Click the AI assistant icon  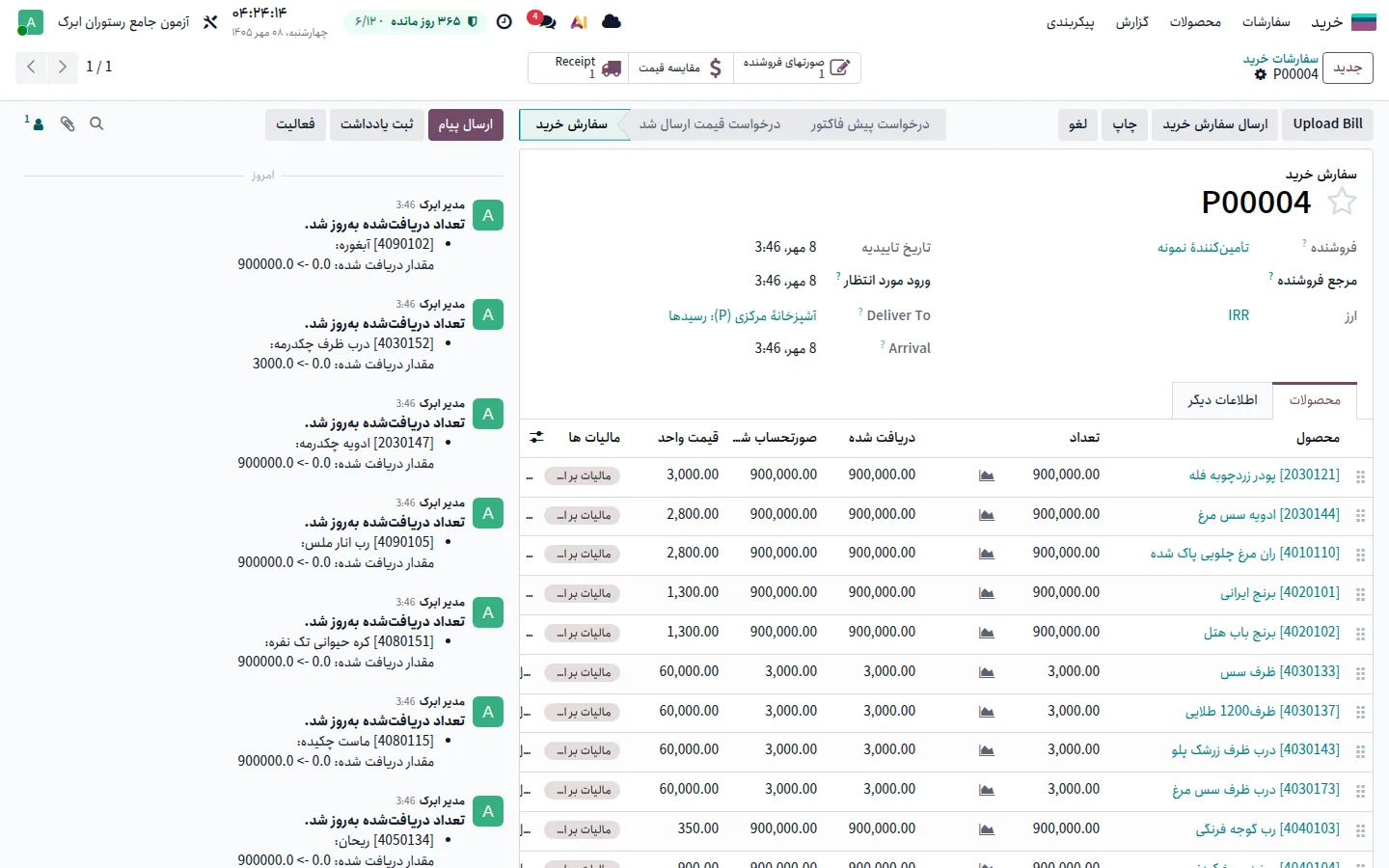[x=579, y=21]
